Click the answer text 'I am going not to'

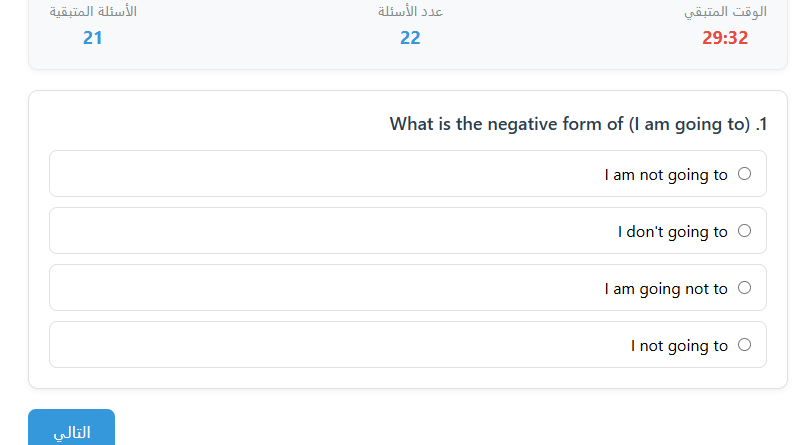pos(666,289)
